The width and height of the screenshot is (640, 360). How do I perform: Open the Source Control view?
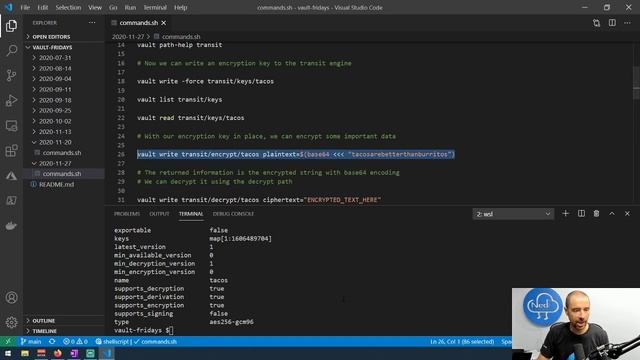click(x=11, y=76)
